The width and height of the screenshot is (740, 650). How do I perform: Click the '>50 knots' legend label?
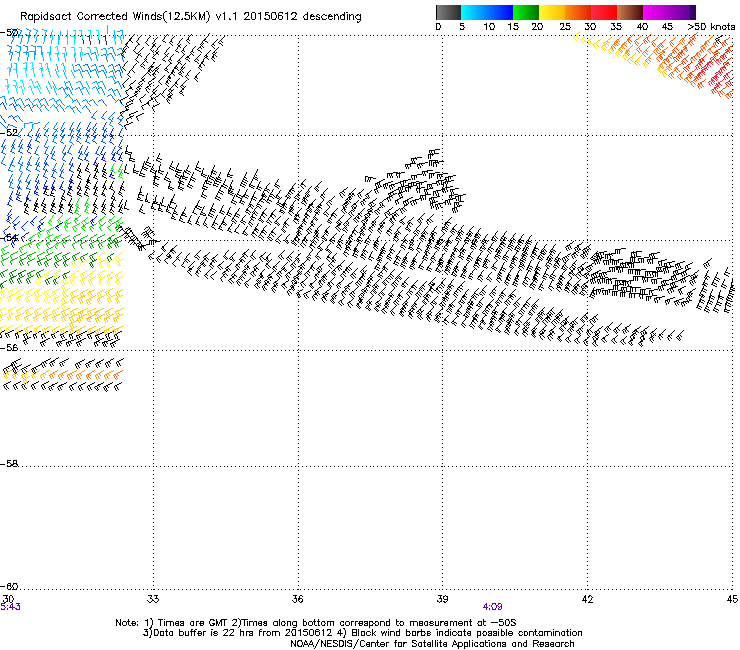(x=711, y=27)
